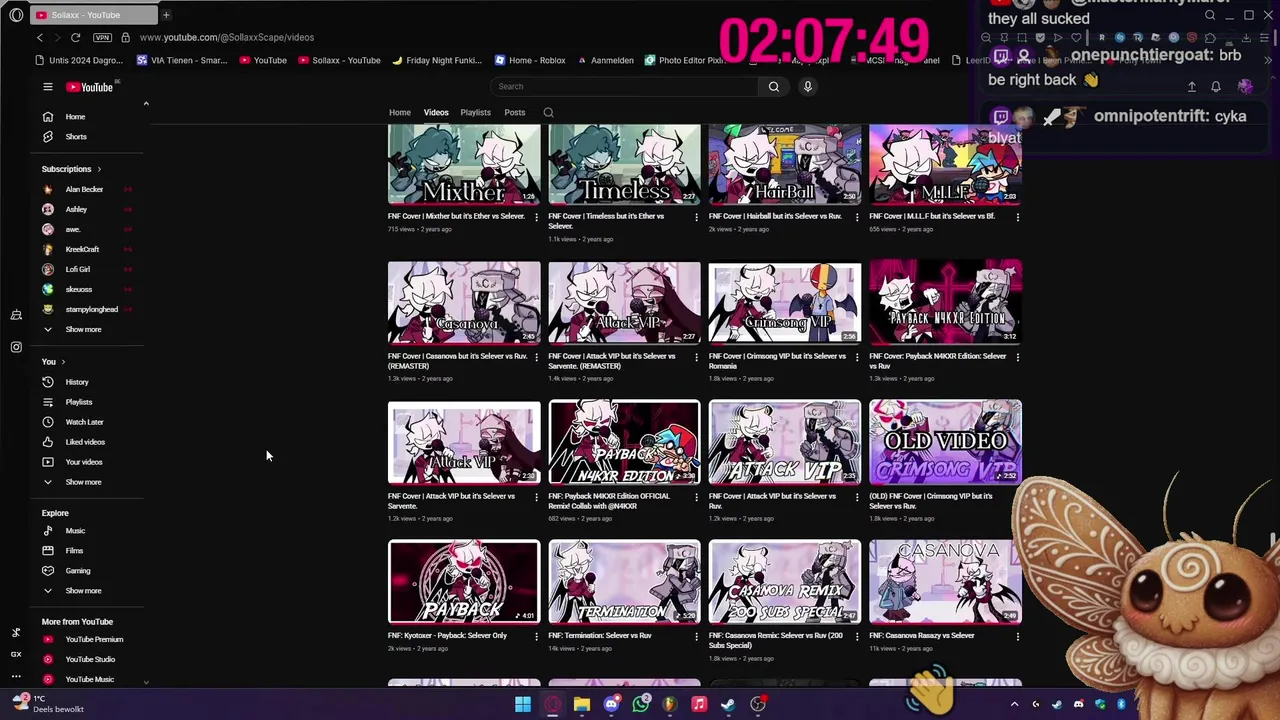Open the KreekCraft subscription channel
Screen dimensions: 1280x720
tap(82, 249)
